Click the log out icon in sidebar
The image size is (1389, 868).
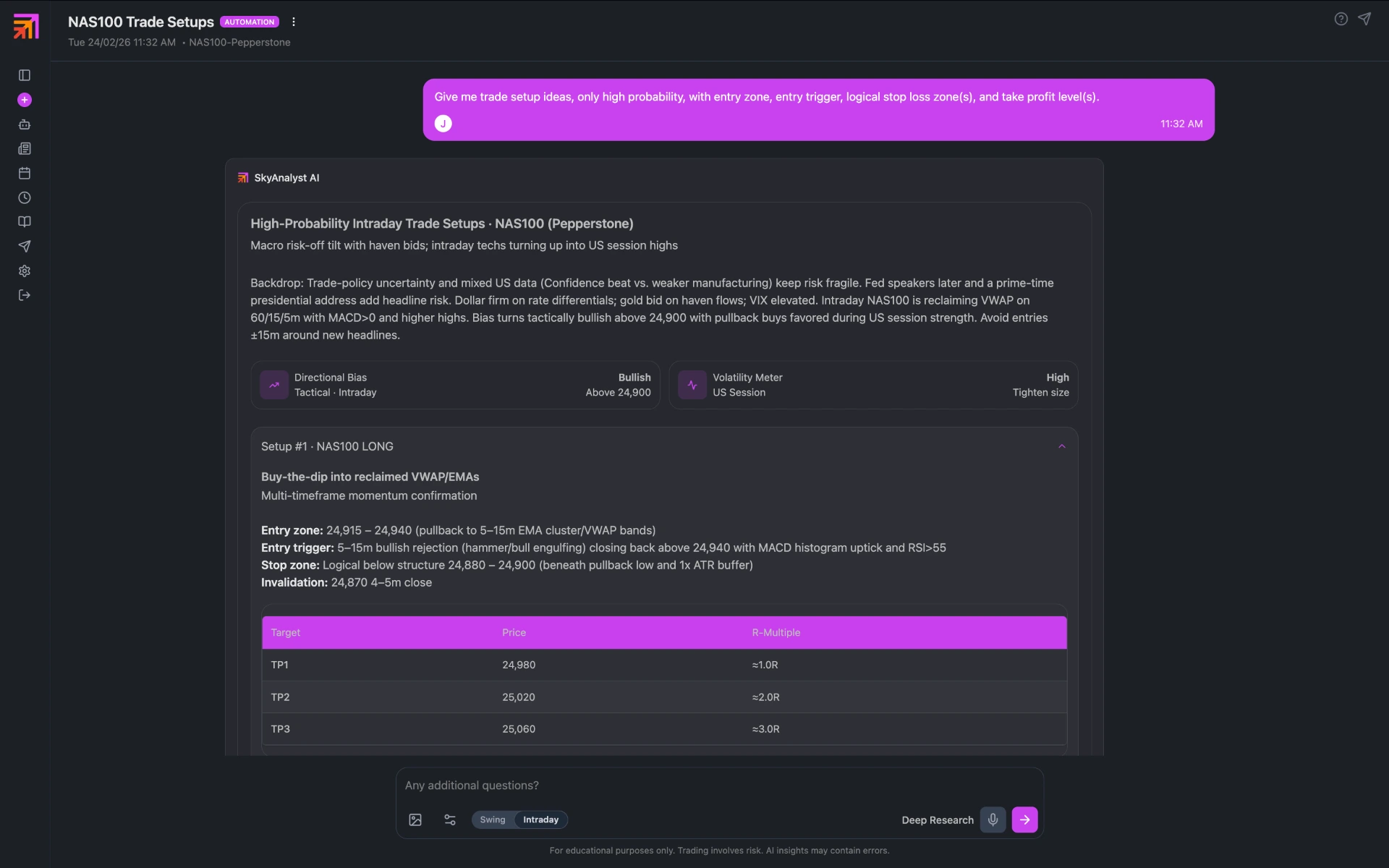25,295
